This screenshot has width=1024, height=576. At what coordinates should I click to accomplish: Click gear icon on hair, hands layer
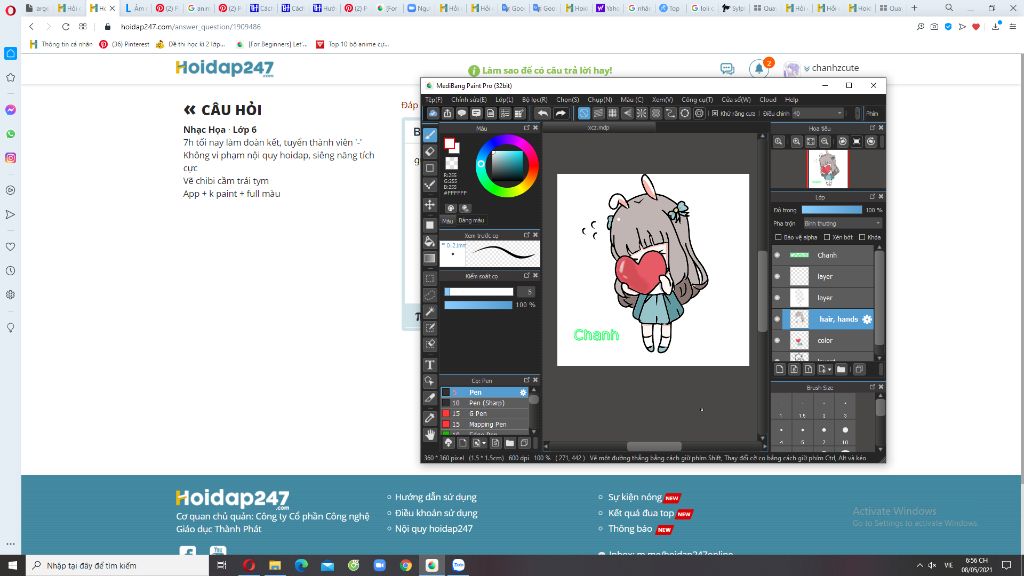click(867, 319)
